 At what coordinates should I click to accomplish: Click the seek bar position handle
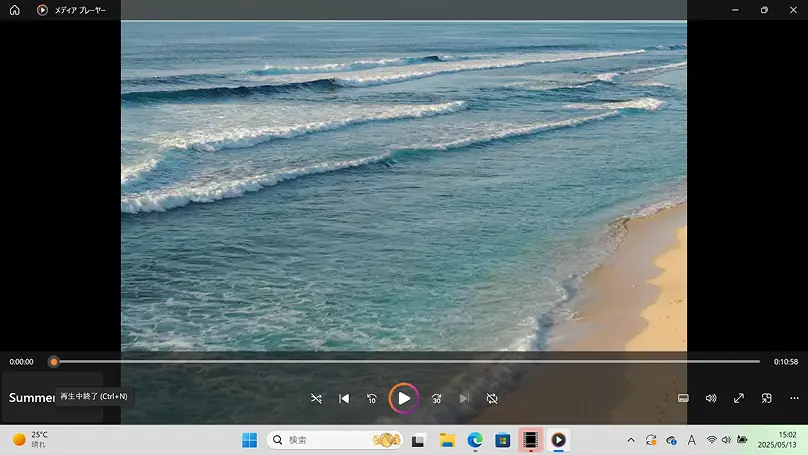54,362
